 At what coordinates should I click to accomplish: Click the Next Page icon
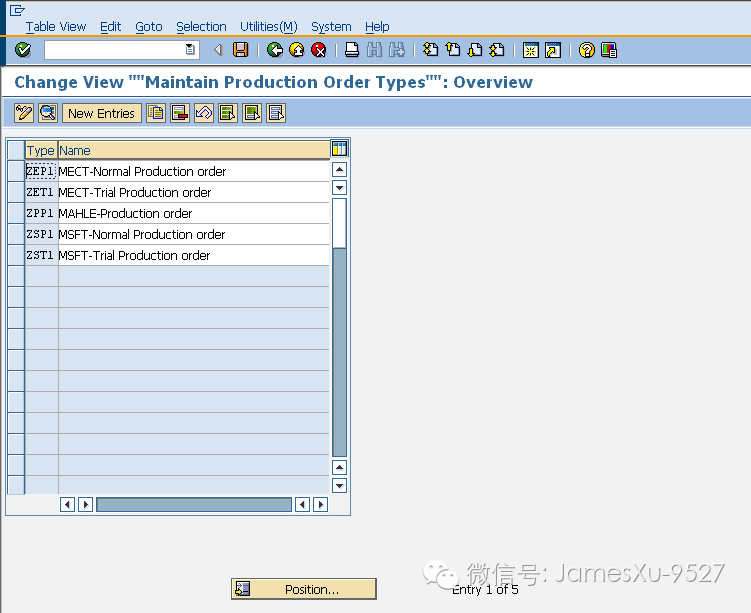point(475,49)
